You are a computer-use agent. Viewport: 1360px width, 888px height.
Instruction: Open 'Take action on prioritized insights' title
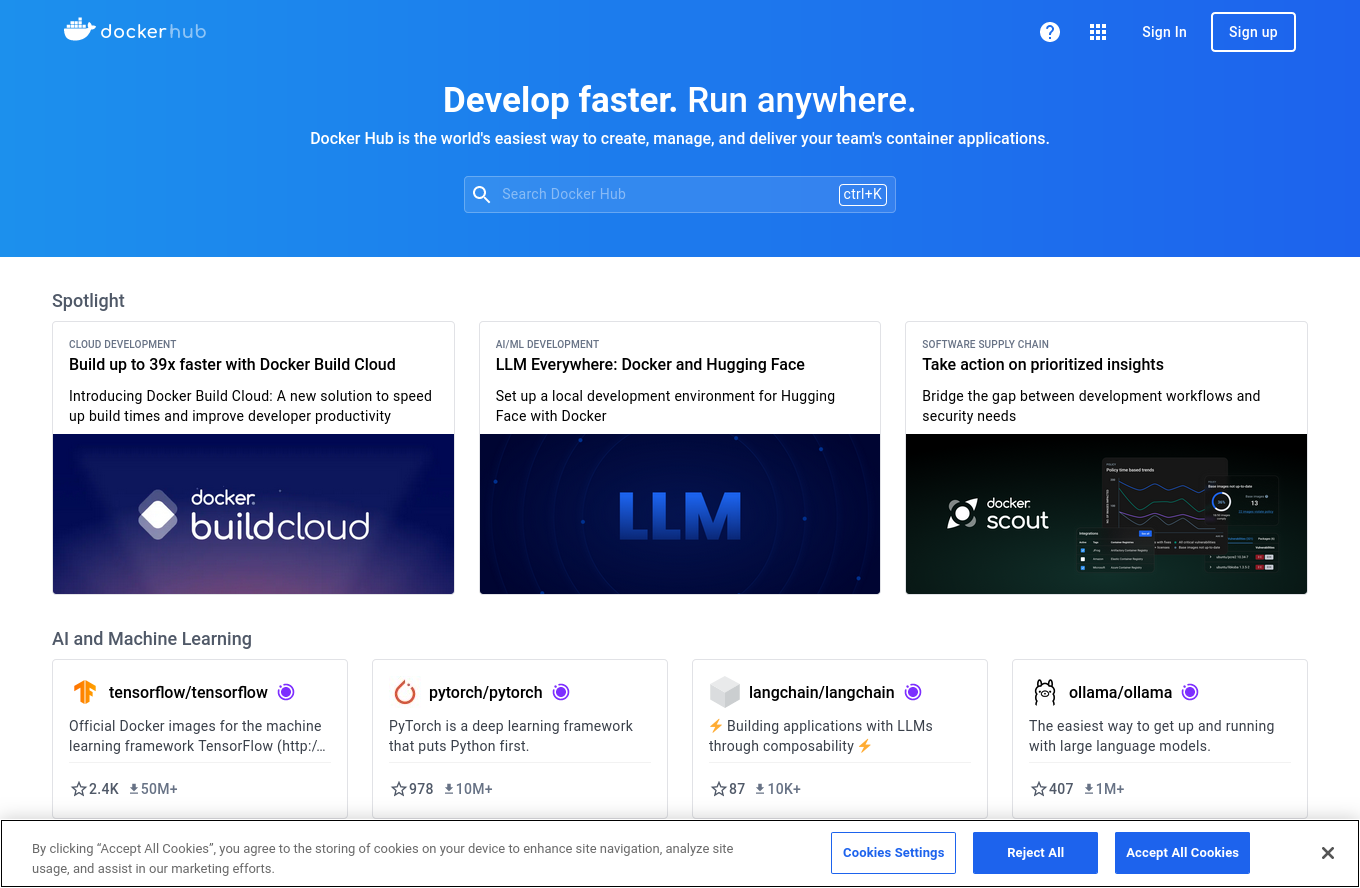pyautogui.click(x=1043, y=365)
